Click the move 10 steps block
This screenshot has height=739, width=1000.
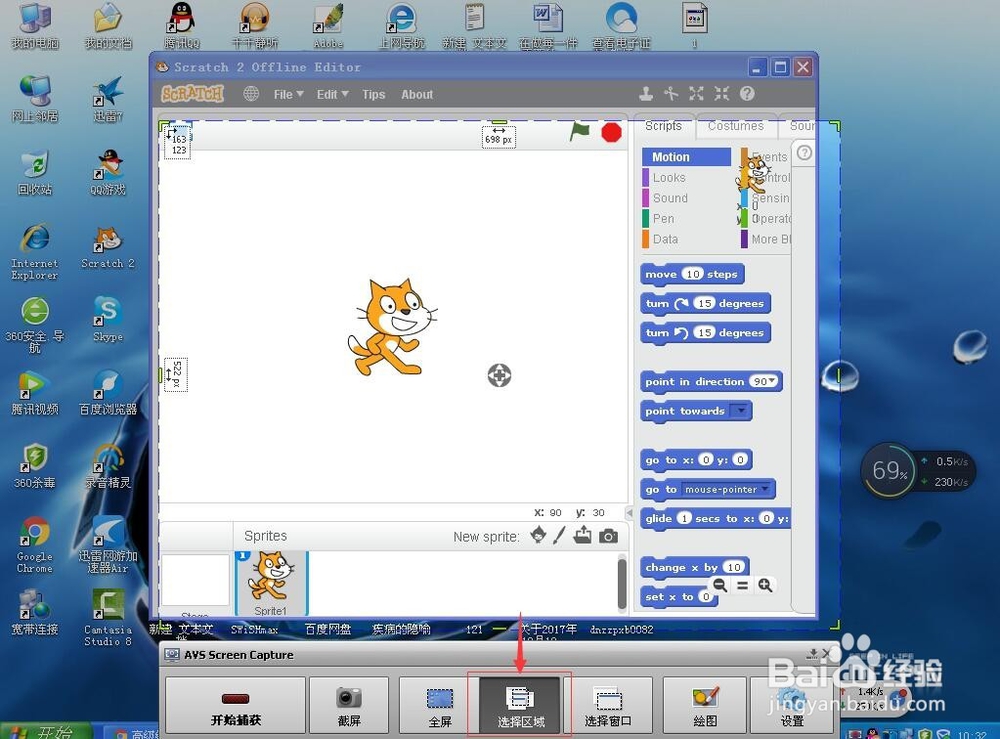pos(692,274)
